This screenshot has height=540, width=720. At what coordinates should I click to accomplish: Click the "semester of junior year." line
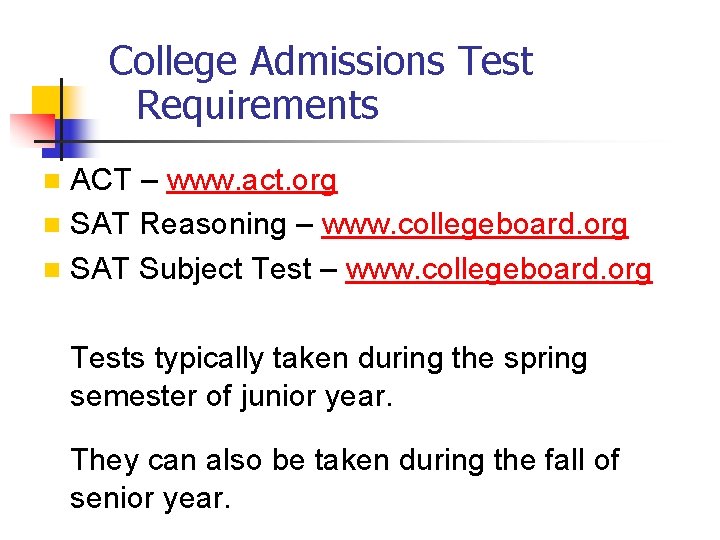[232, 396]
